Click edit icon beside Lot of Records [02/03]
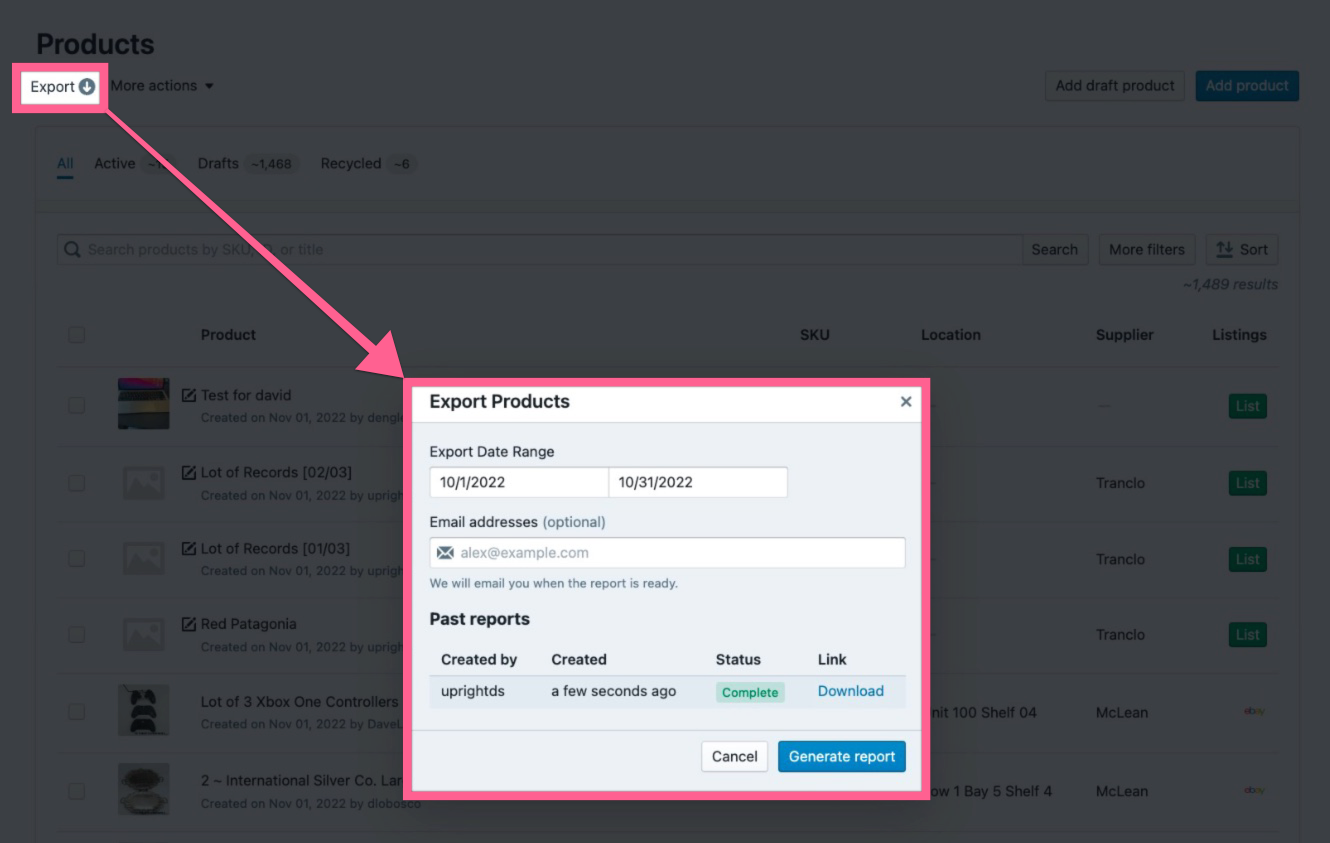This screenshot has width=1330, height=843. (x=189, y=472)
